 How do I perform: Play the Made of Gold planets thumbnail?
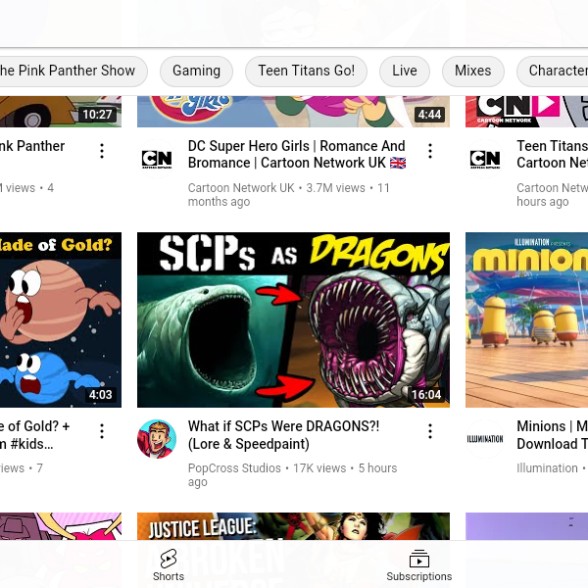point(61,320)
